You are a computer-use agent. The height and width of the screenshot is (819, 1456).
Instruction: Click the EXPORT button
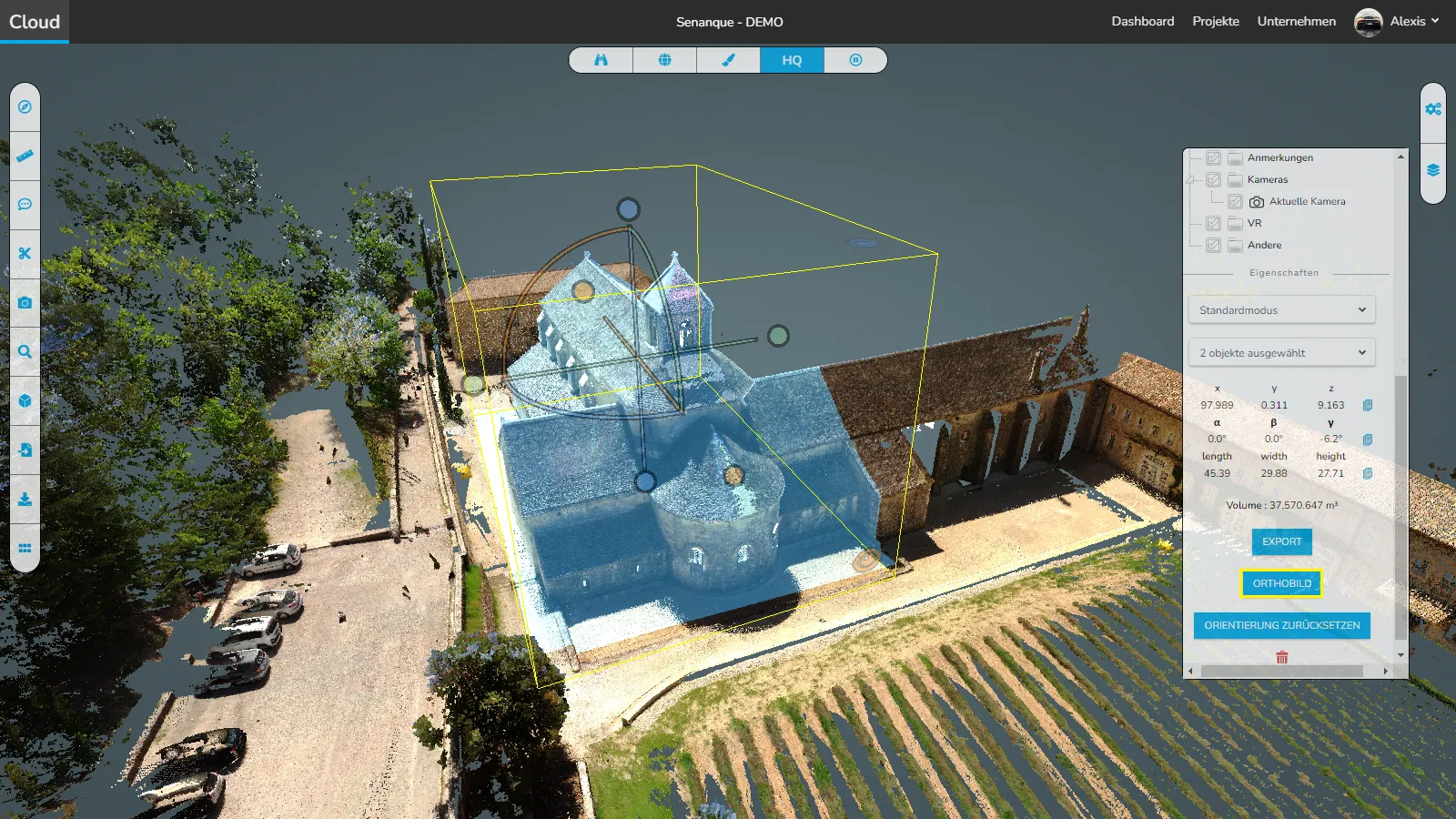1282,541
